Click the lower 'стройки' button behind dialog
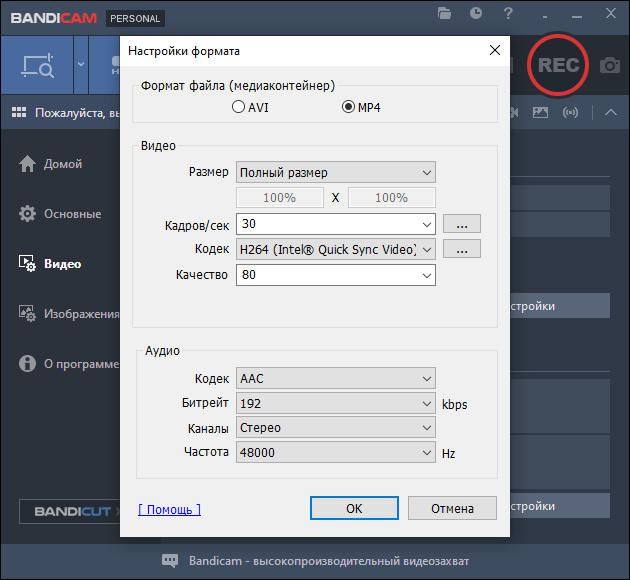Image resolution: width=630 pixels, height=580 pixels. (x=560, y=506)
